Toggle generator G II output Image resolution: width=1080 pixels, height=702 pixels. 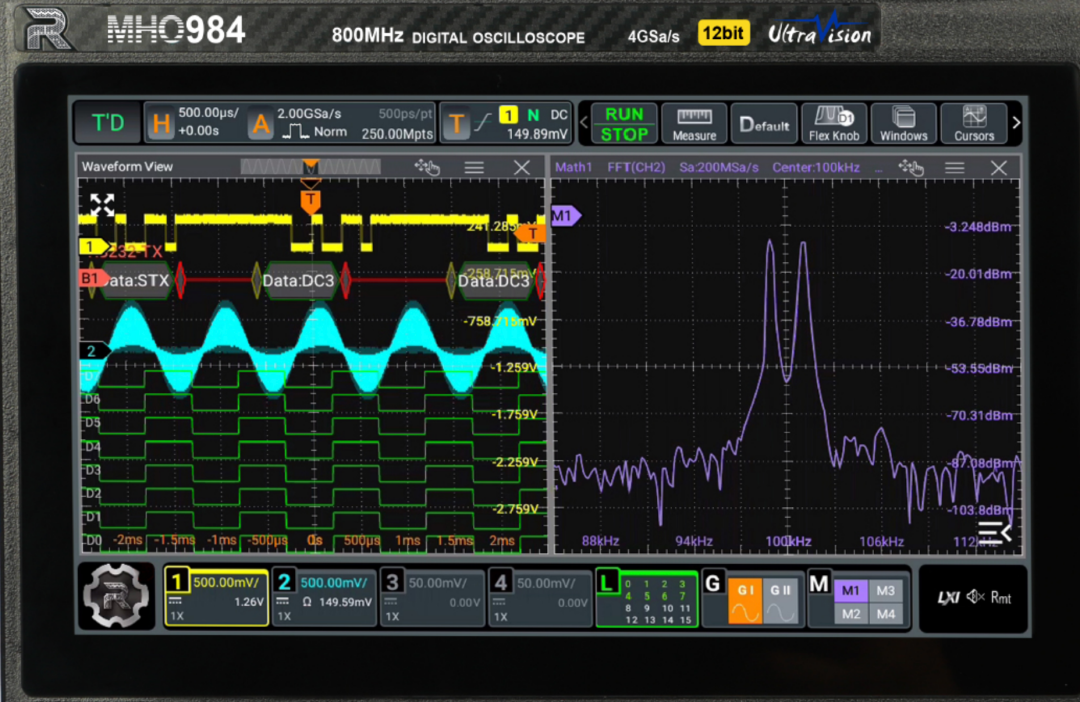(780, 601)
